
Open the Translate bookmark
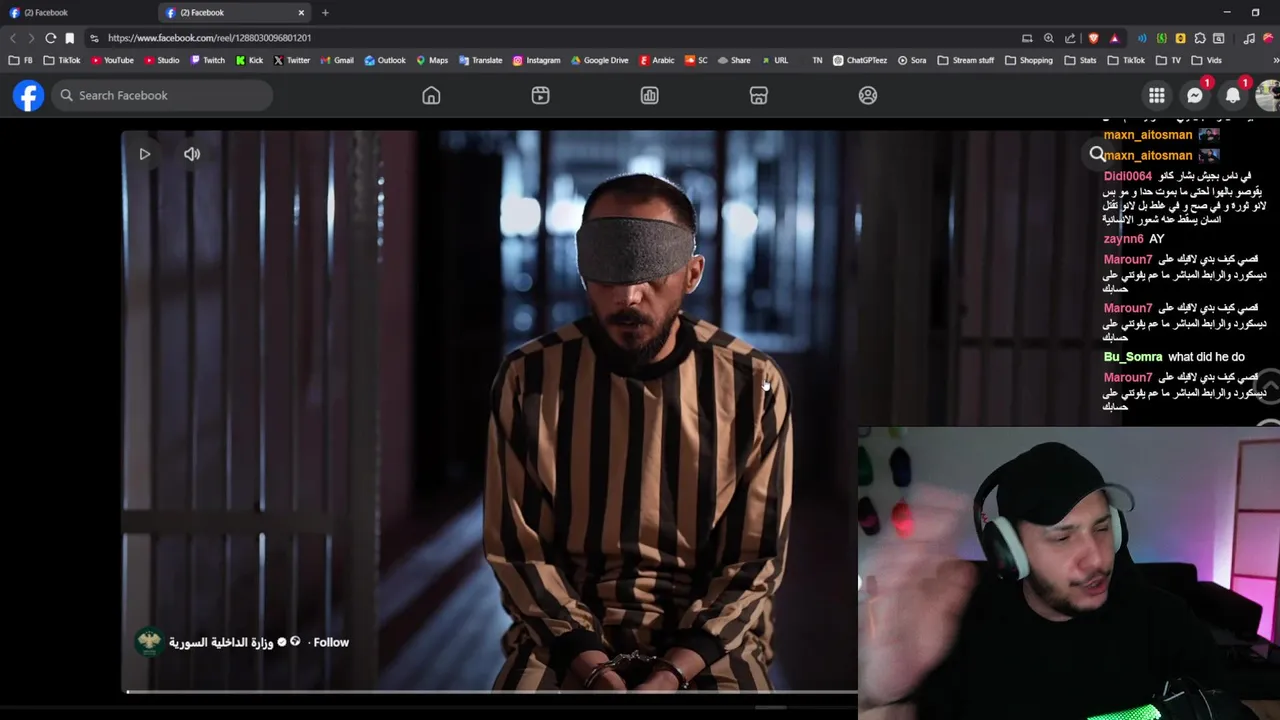[481, 60]
